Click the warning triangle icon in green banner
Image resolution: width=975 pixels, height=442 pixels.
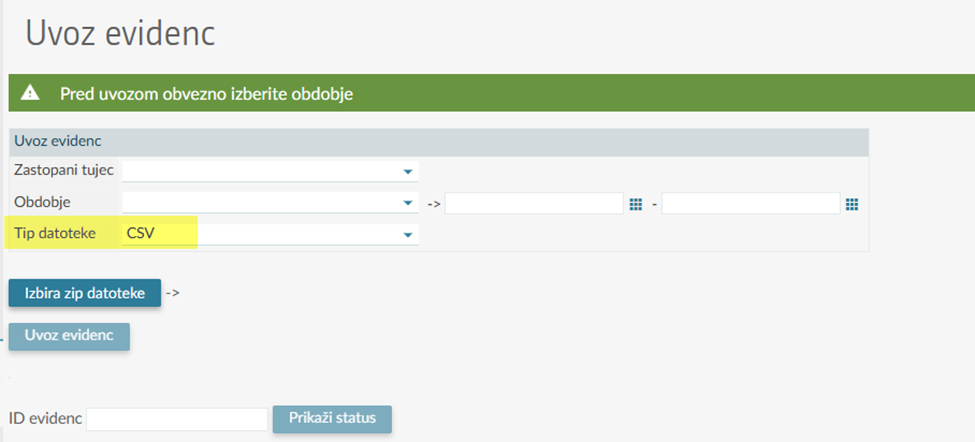point(30,93)
